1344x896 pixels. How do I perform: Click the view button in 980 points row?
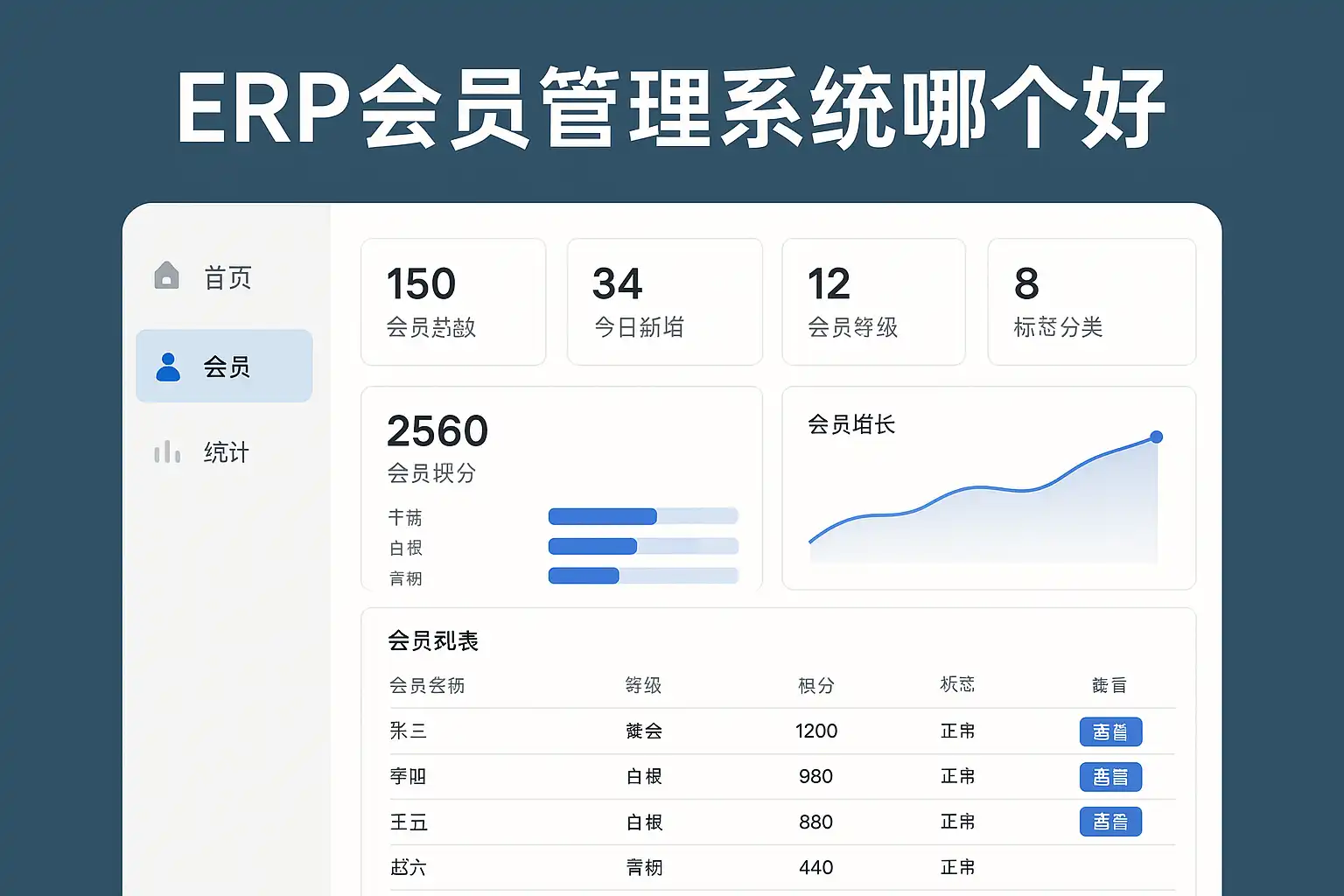pos(1109,777)
